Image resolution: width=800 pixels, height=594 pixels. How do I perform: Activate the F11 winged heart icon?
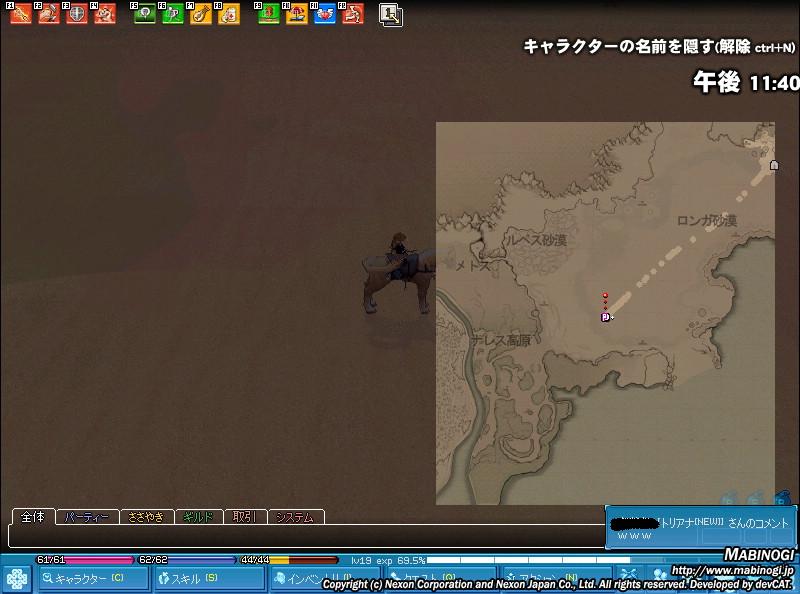[325, 14]
